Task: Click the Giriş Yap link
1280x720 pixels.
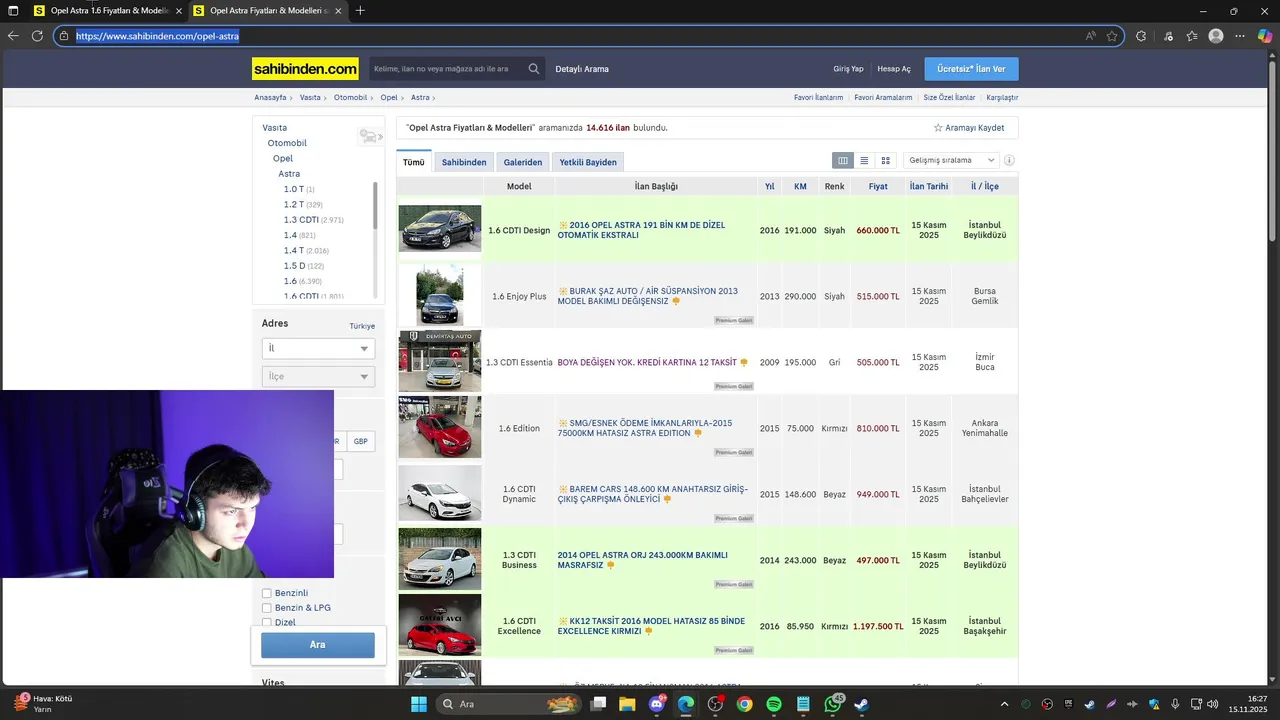Action: (848, 69)
